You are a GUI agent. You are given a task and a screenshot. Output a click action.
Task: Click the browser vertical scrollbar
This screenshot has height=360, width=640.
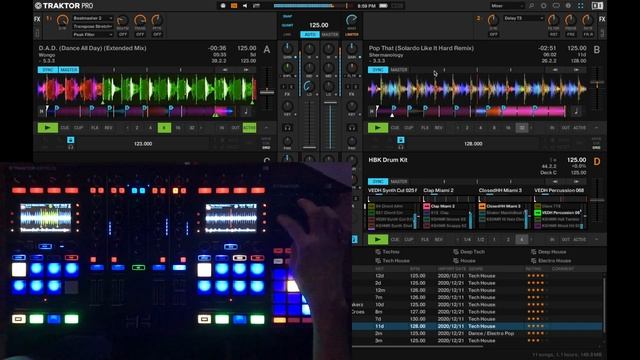604,304
